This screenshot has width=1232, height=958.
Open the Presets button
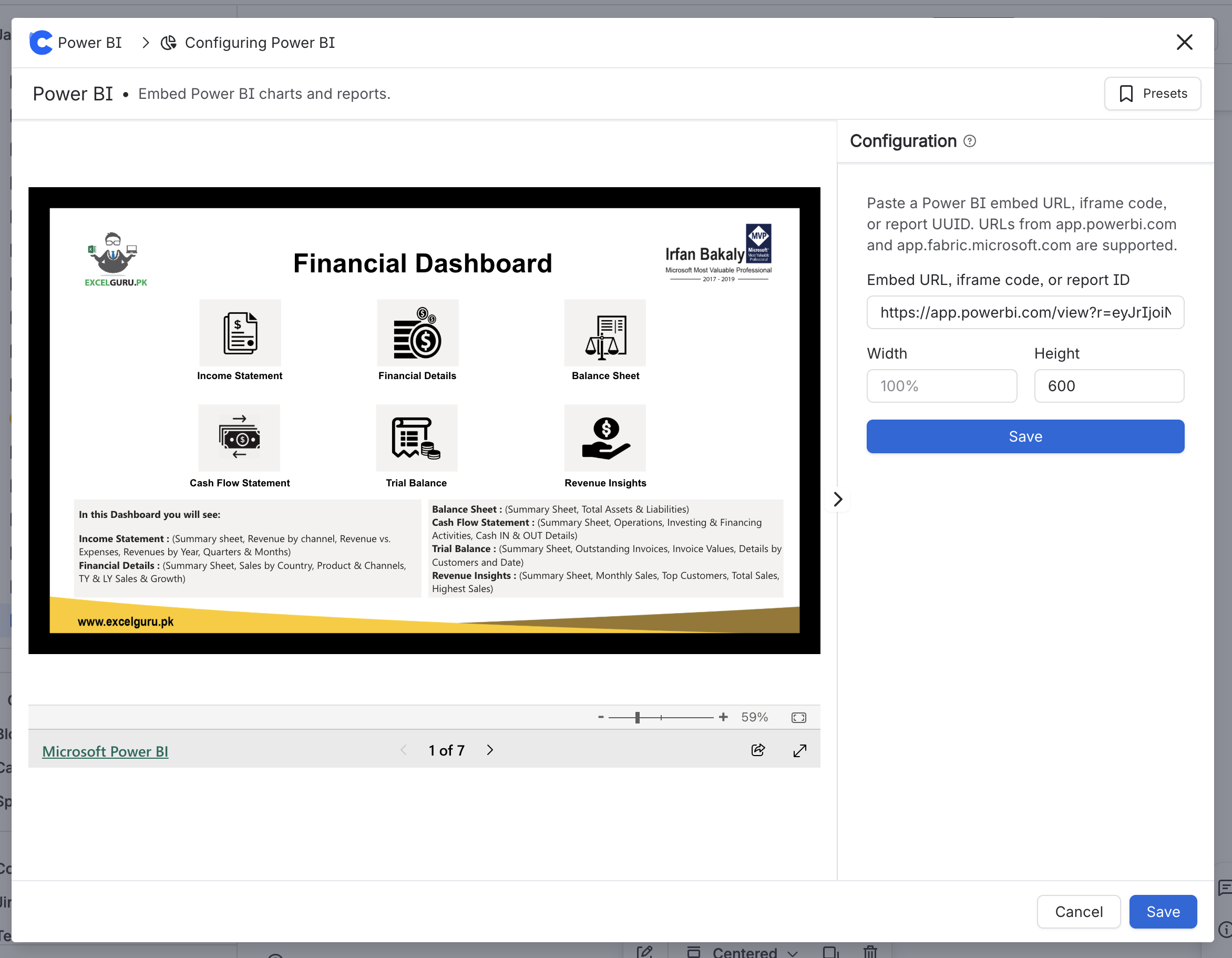pos(1153,94)
